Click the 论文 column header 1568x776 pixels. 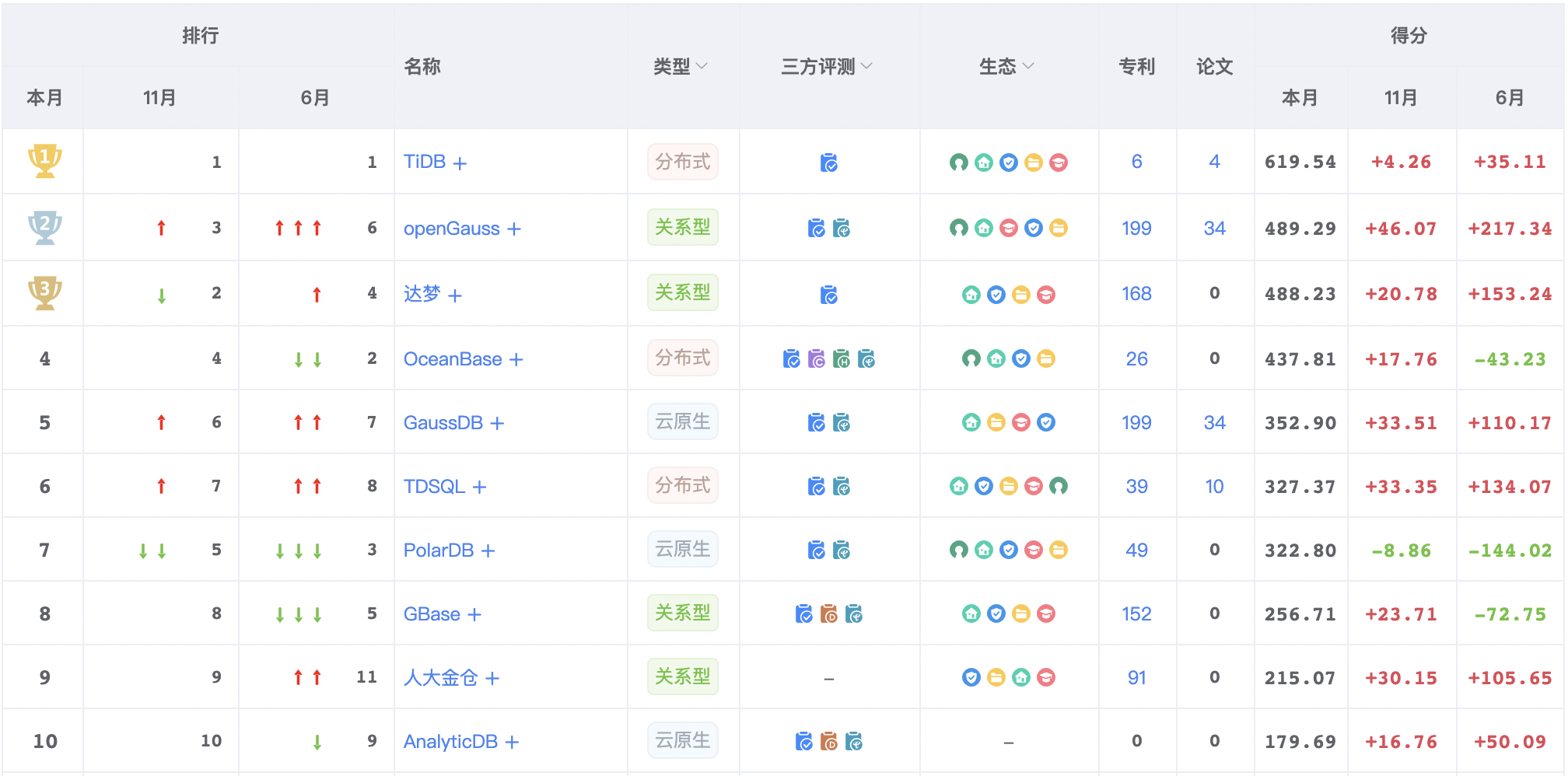[x=1214, y=67]
